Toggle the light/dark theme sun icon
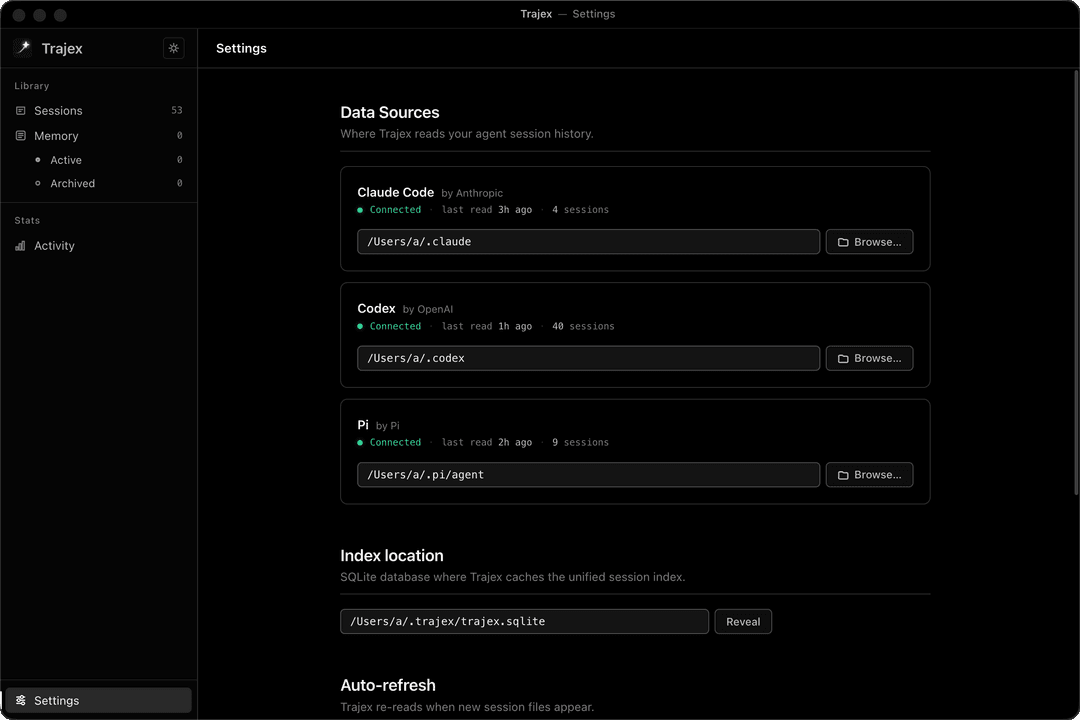1080x720 pixels. tap(174, 48)
